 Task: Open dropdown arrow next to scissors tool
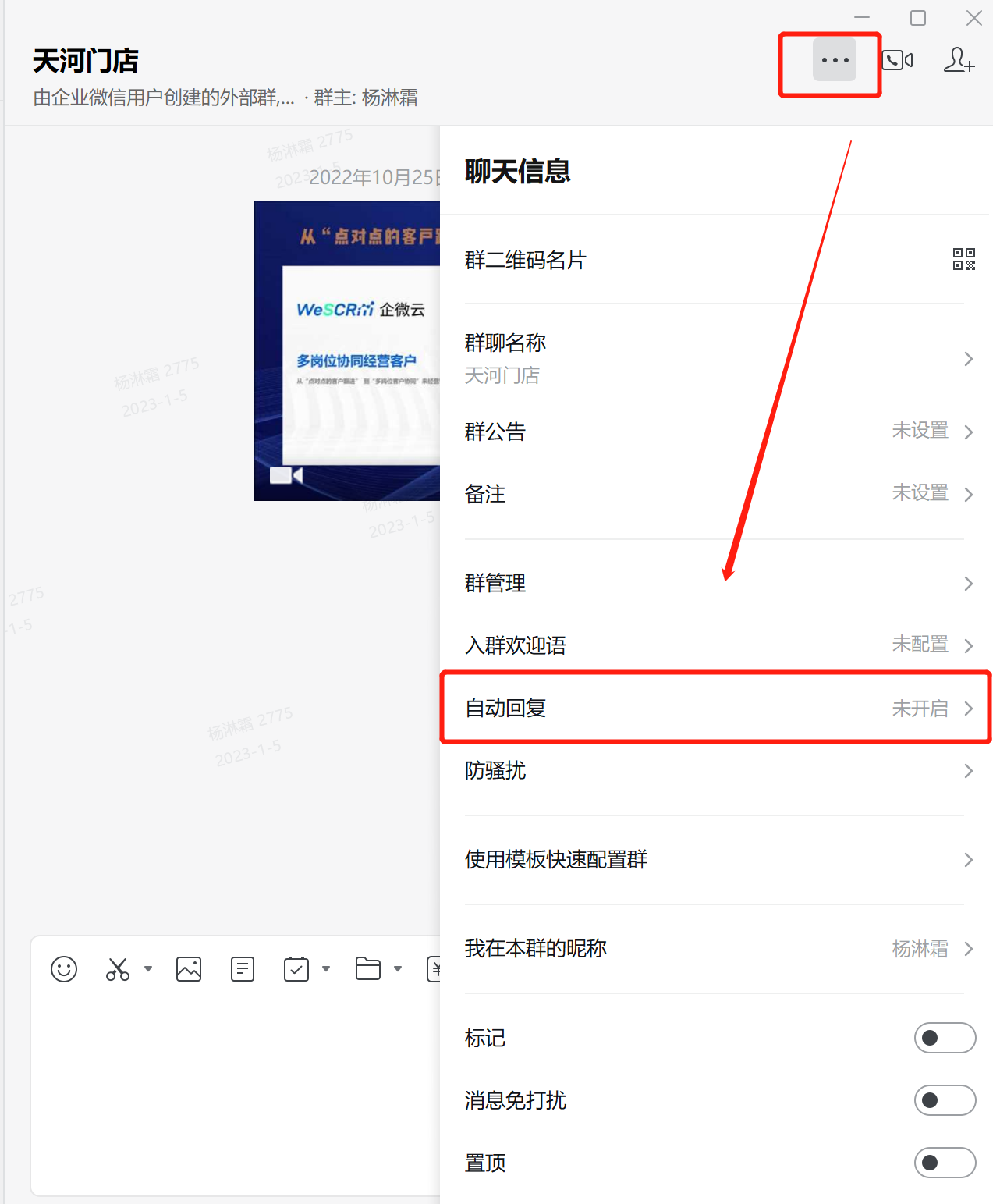pos(148,969)
